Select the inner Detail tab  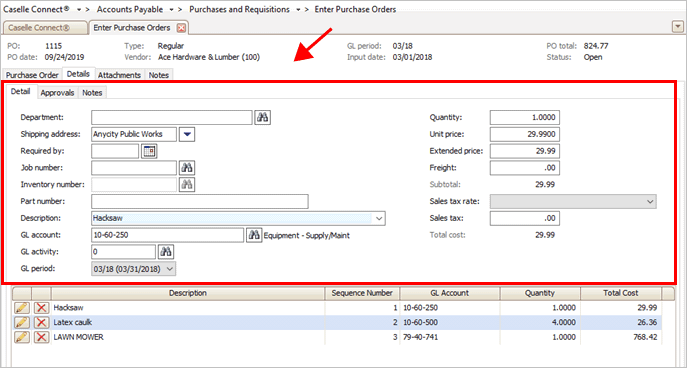(21, 92)
